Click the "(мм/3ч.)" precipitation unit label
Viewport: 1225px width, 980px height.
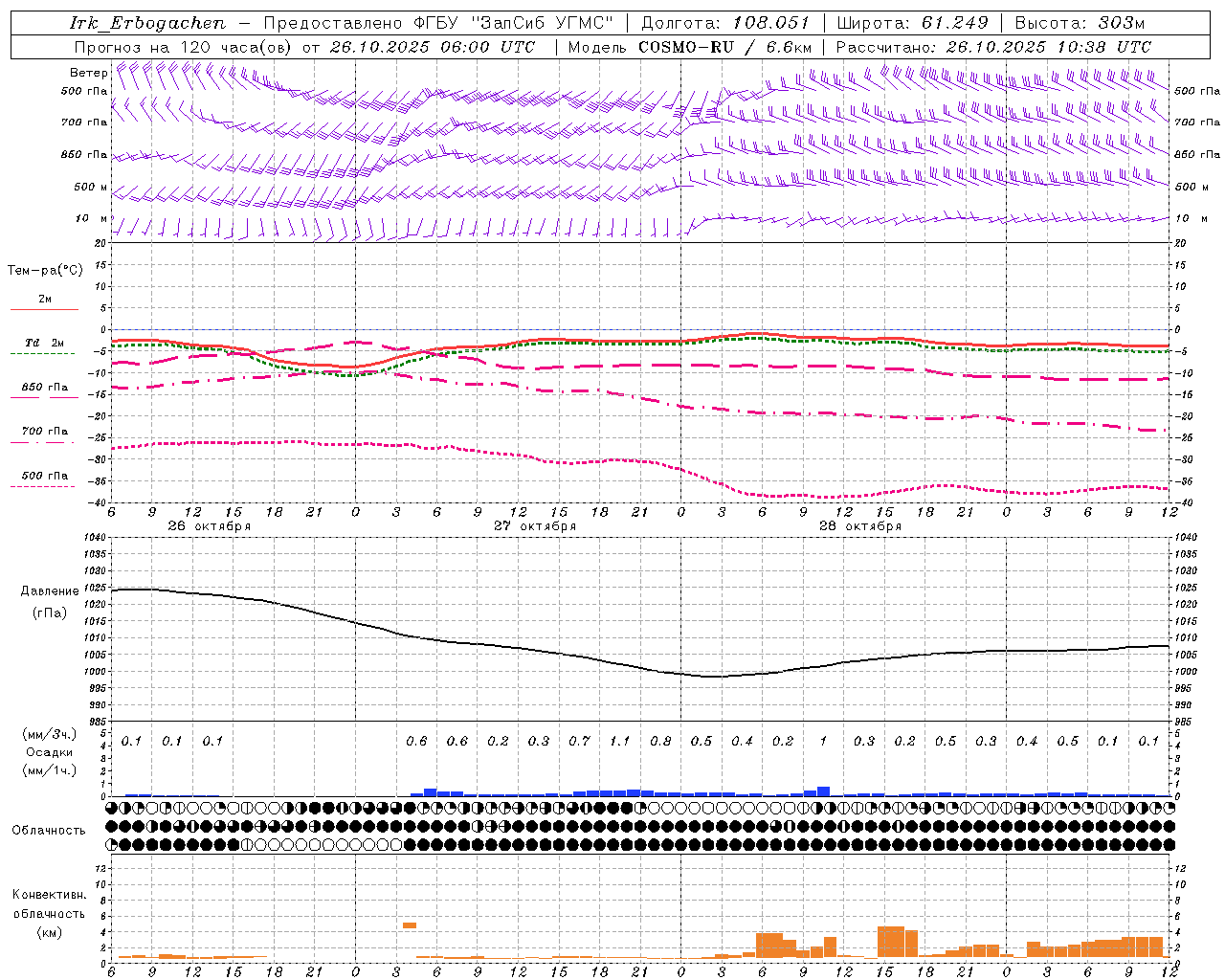click(50, 734)
